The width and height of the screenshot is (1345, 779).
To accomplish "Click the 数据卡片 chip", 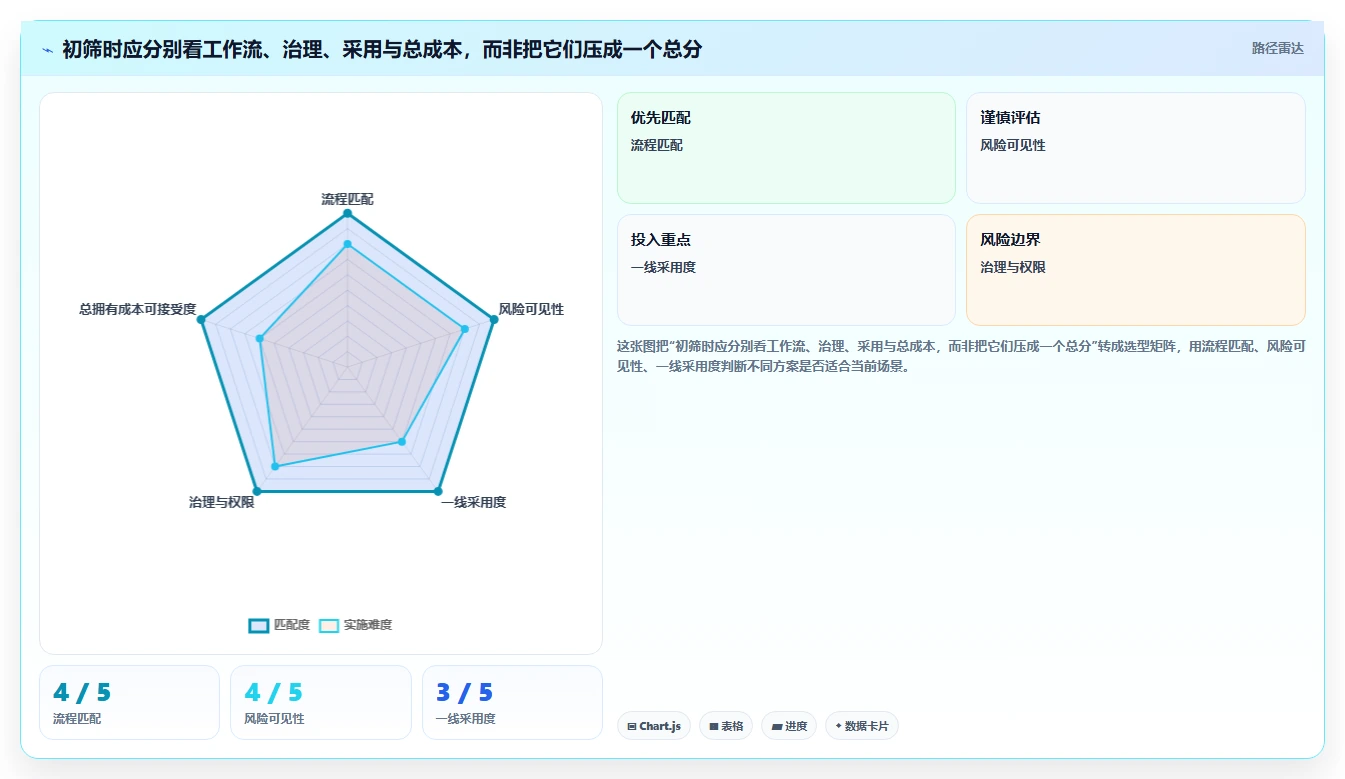I will [x=862, y=726].
